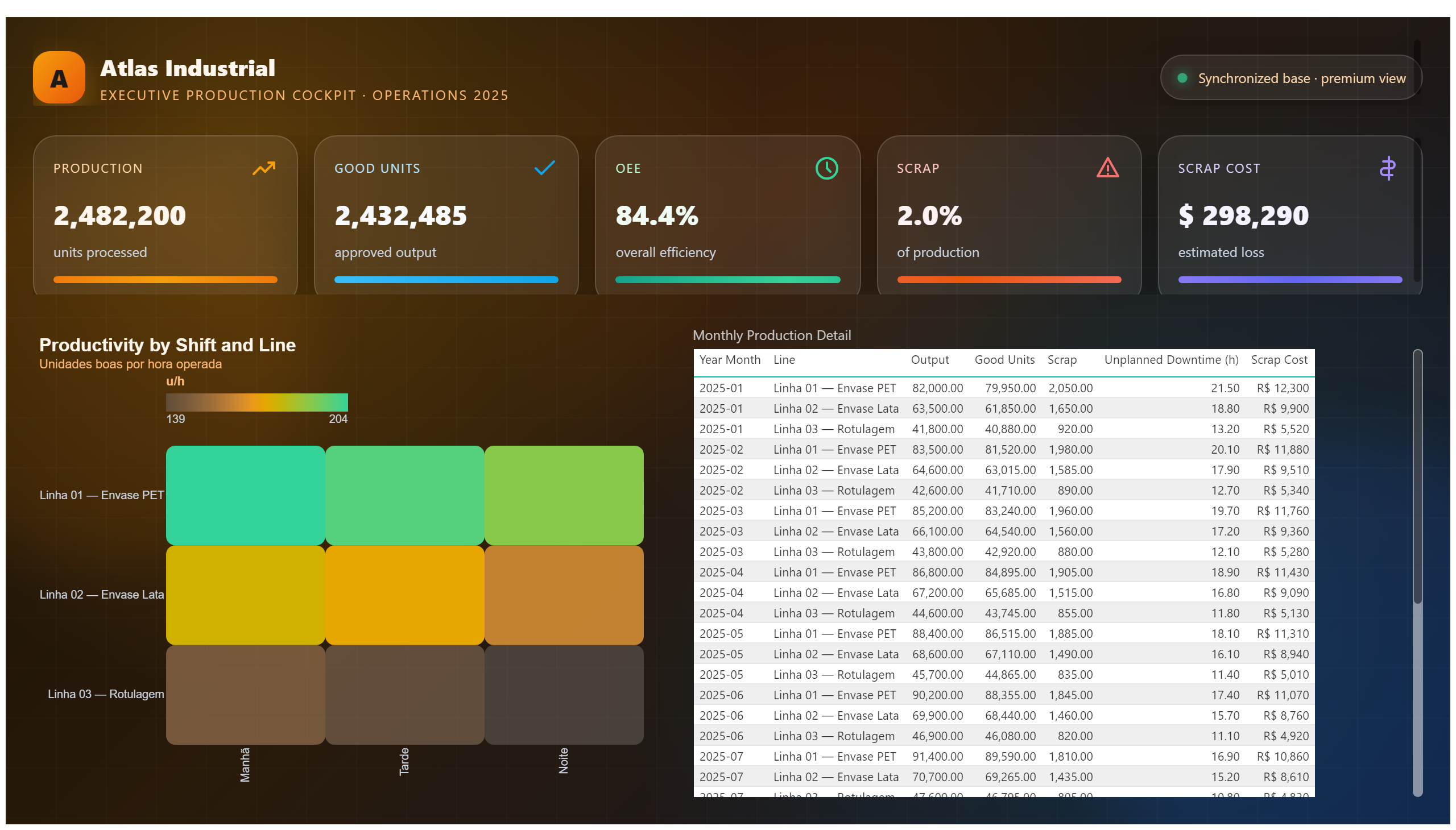The width and height of the screenshot is (1456, 830).
Task: Click the Atlas Industrial orange logo icon
Action: click(x=59, y=77)
